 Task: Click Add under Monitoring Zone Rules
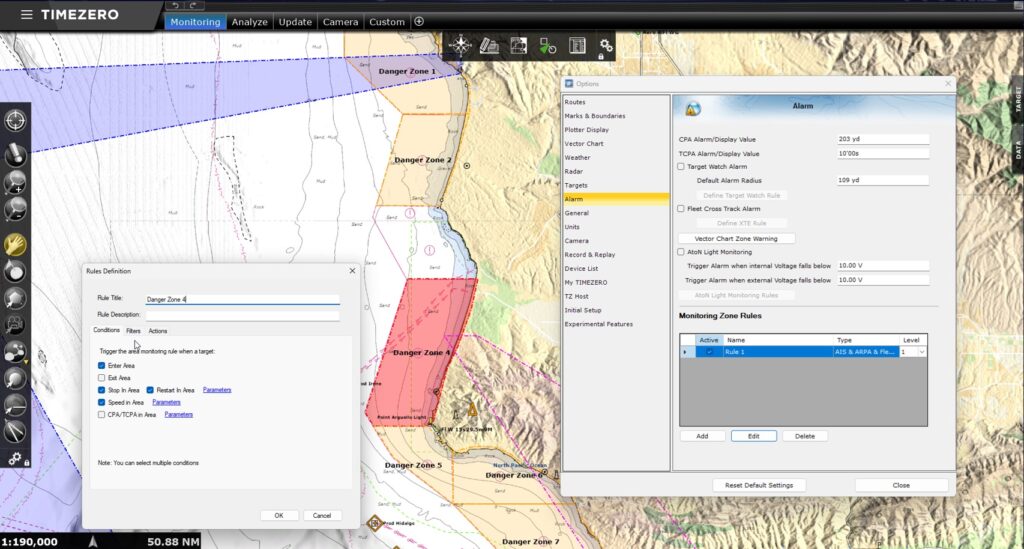click(x=702, y=436)
